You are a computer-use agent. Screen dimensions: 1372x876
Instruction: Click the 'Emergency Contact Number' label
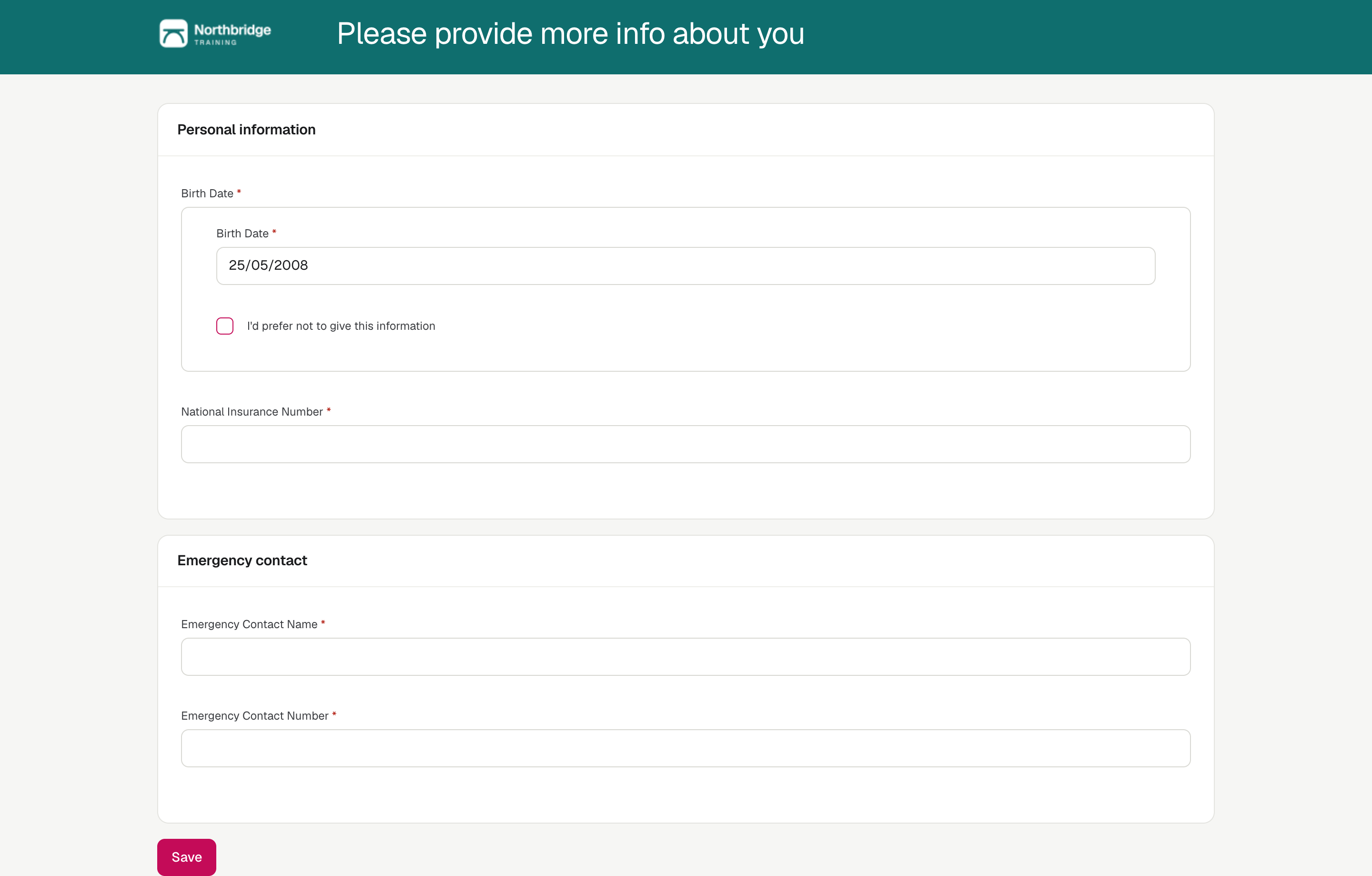click(255, 716)
